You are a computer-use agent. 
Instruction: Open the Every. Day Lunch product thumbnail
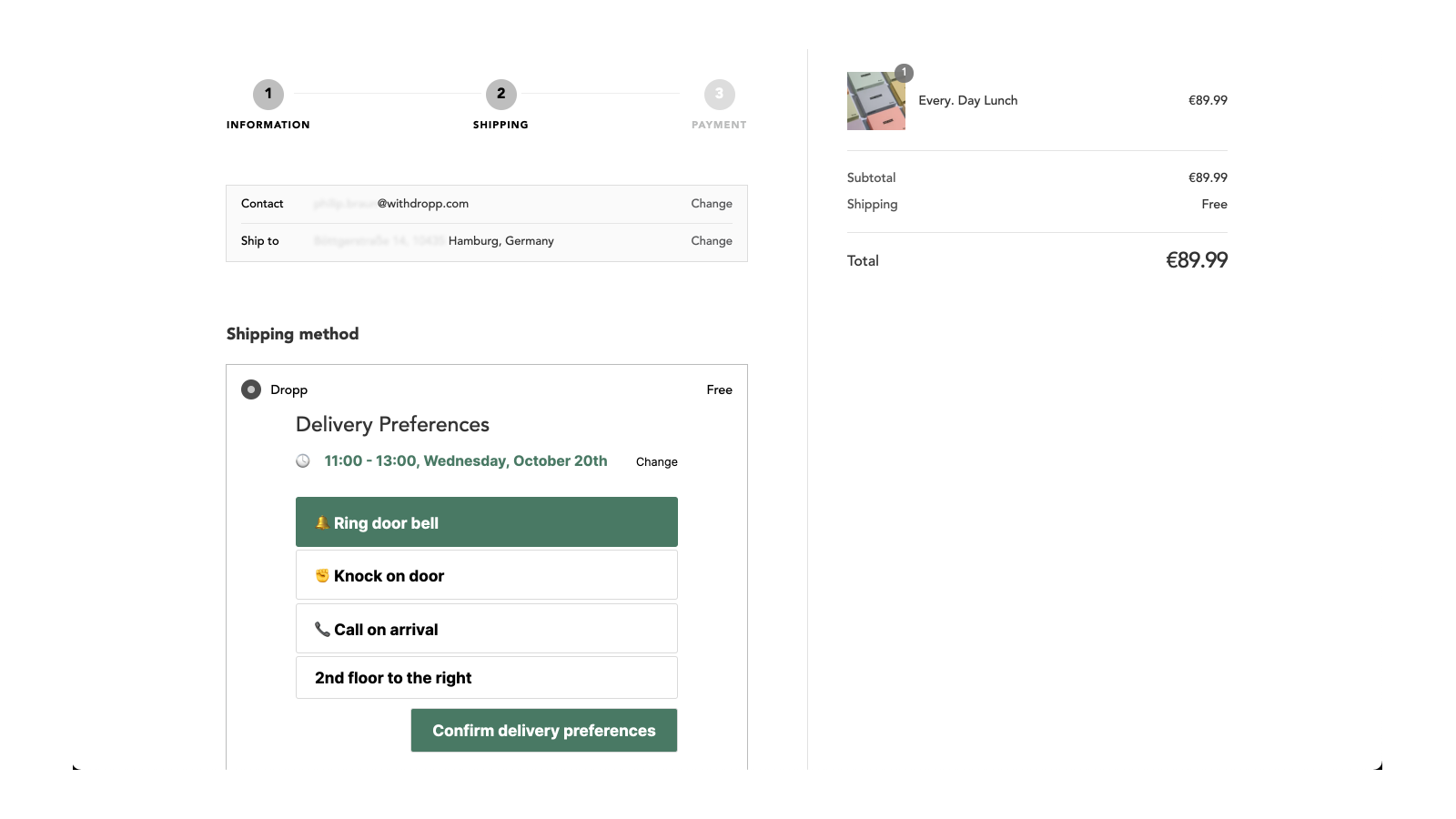pos(876,101)
